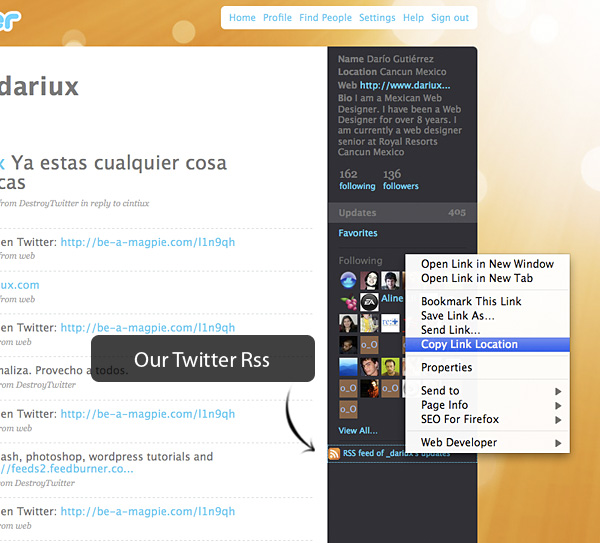This screenshot has height=543, width=600.
Task: Open the feeds2.feedburner.co... link
Action: [67, 468]
